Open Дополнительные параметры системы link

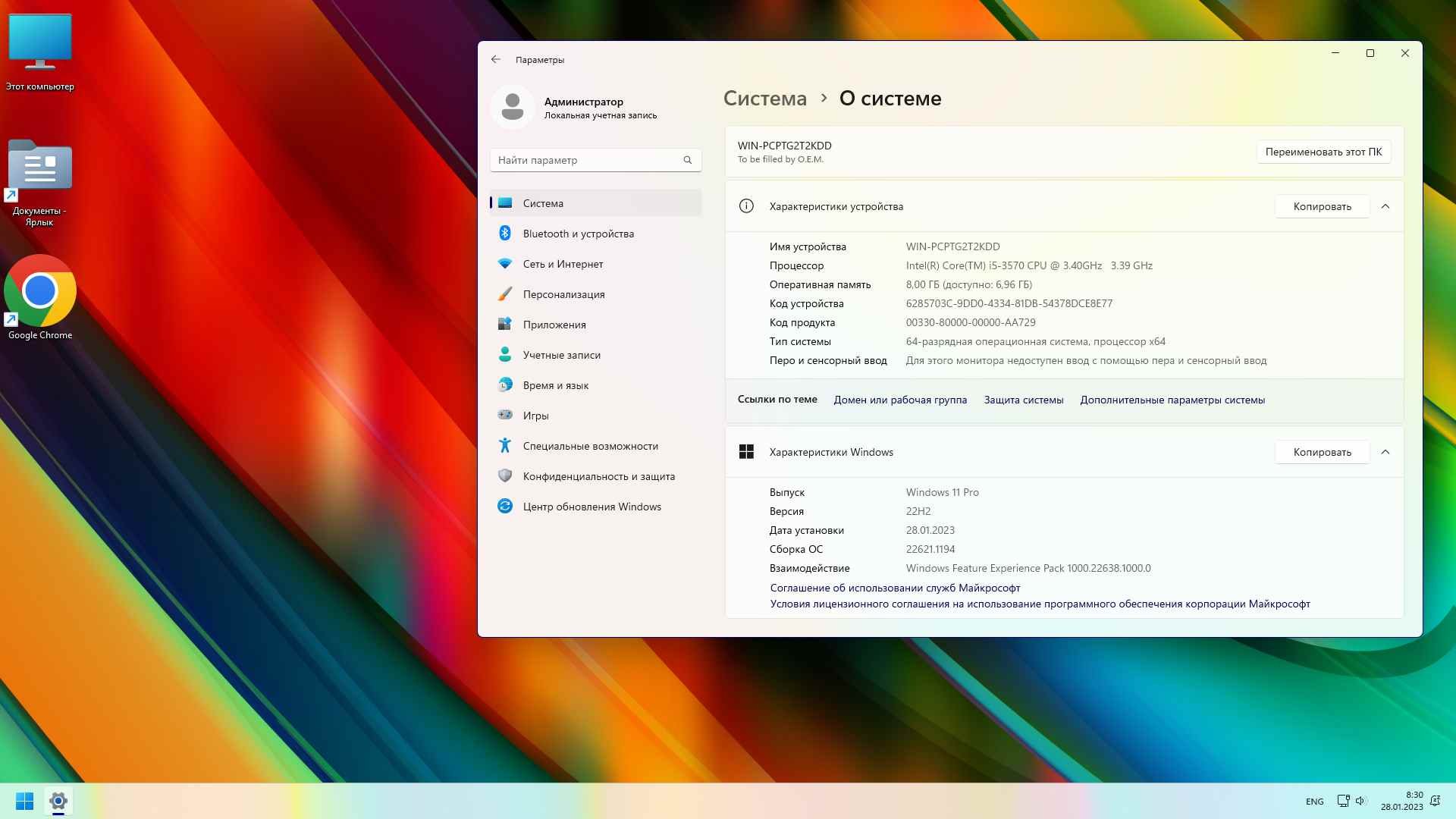[x=1172, y=399]
